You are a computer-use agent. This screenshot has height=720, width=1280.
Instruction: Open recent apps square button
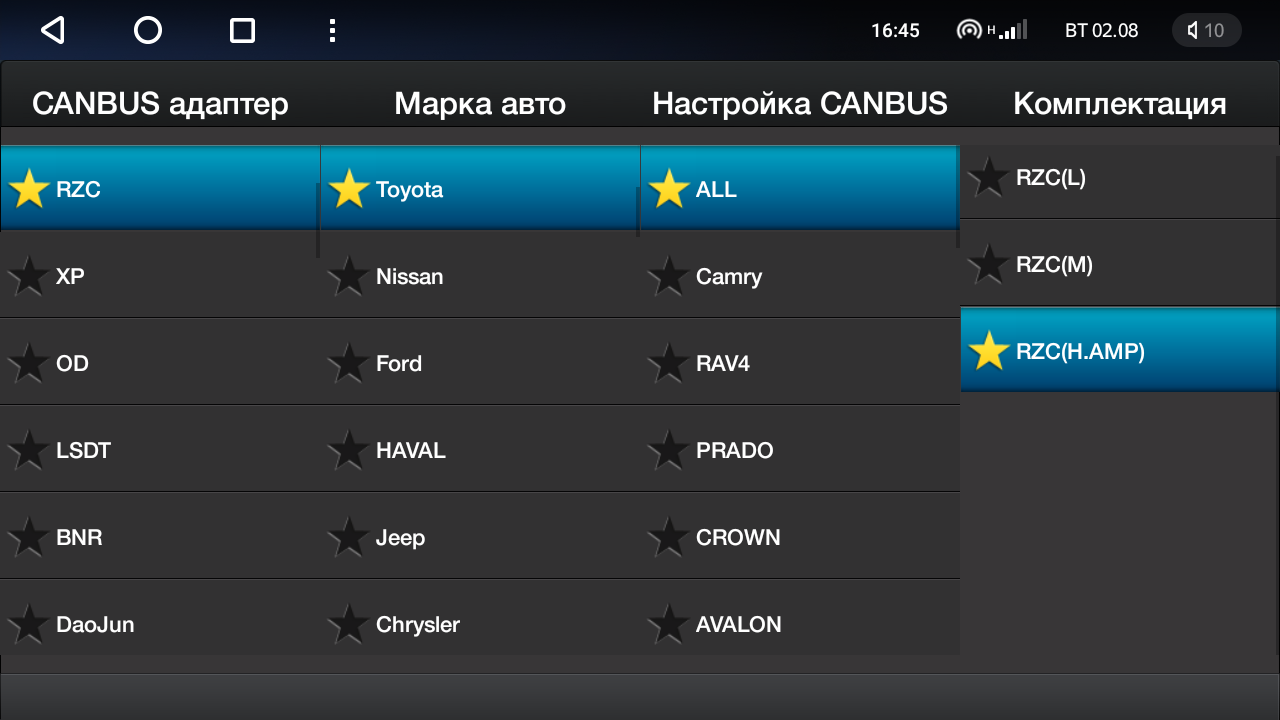(x=242, y=30)
